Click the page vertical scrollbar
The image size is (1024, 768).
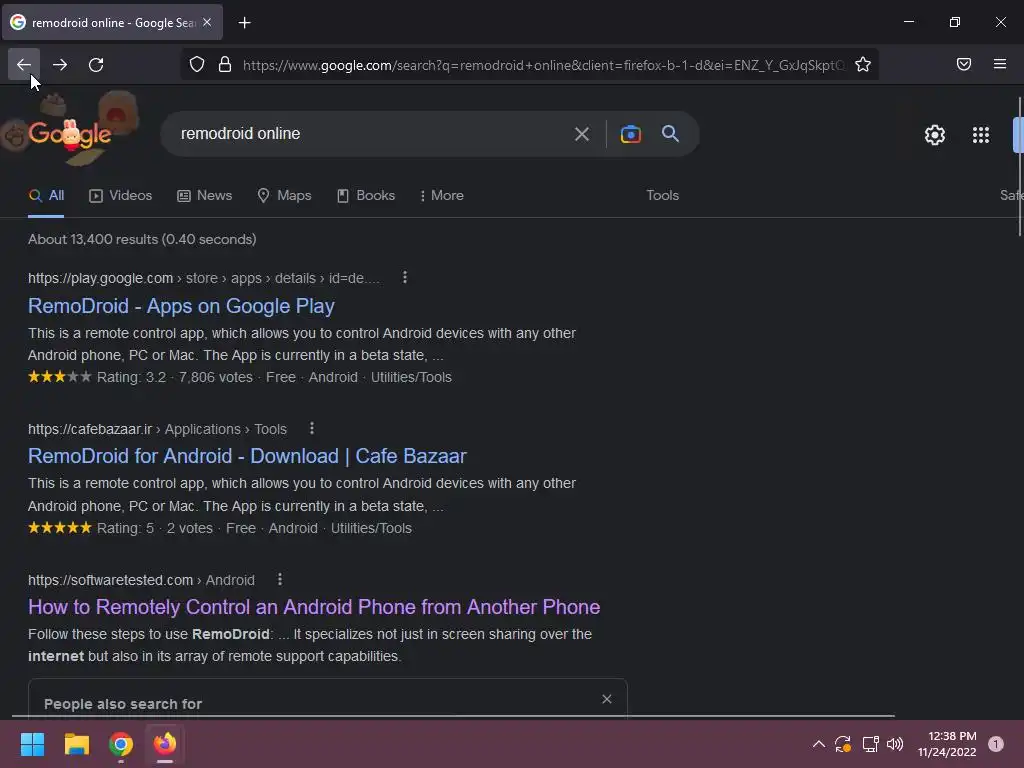click(x=1019, y=167)
